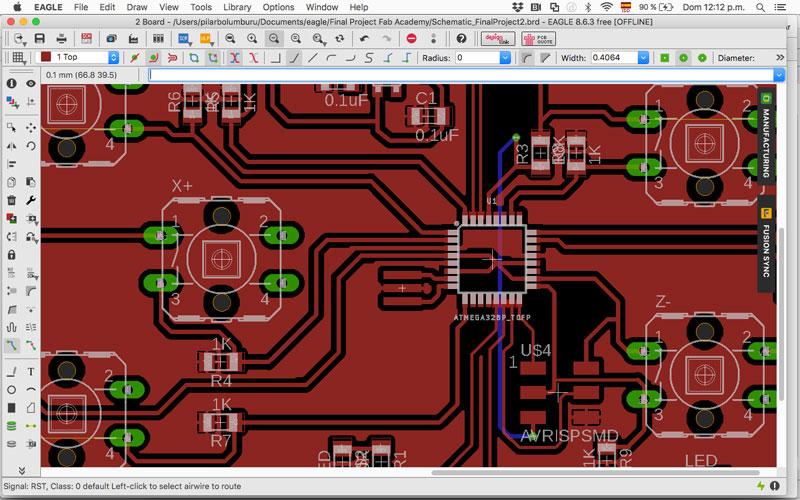Switch to schematic with the SCH/BRD icon
Image resolution: width=800 pixels, height=500 pixels.
(87, 39)
